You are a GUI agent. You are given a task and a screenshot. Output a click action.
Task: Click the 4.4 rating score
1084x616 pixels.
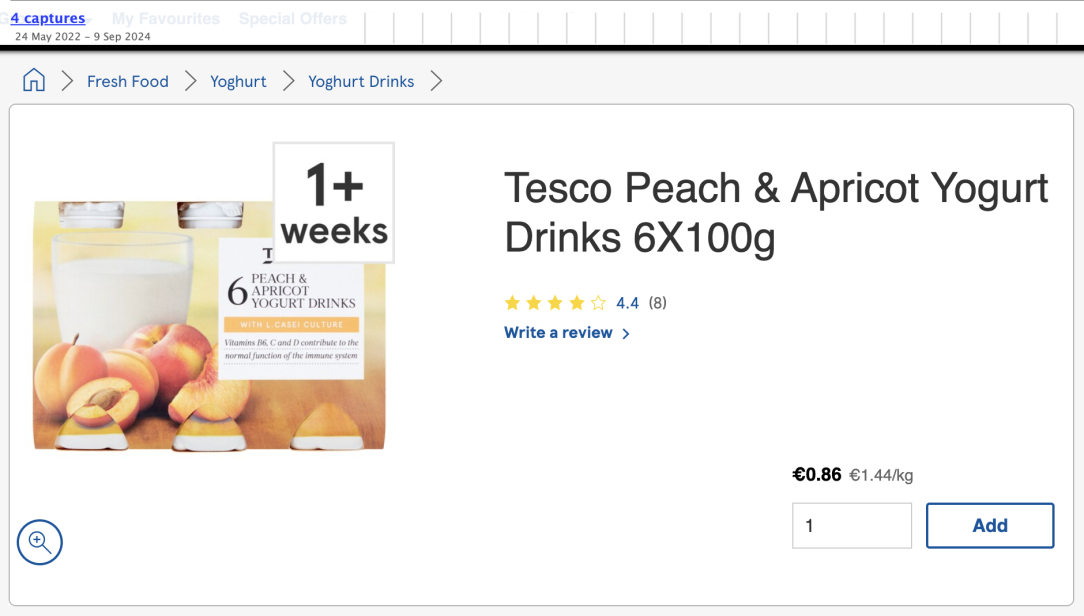627,303
